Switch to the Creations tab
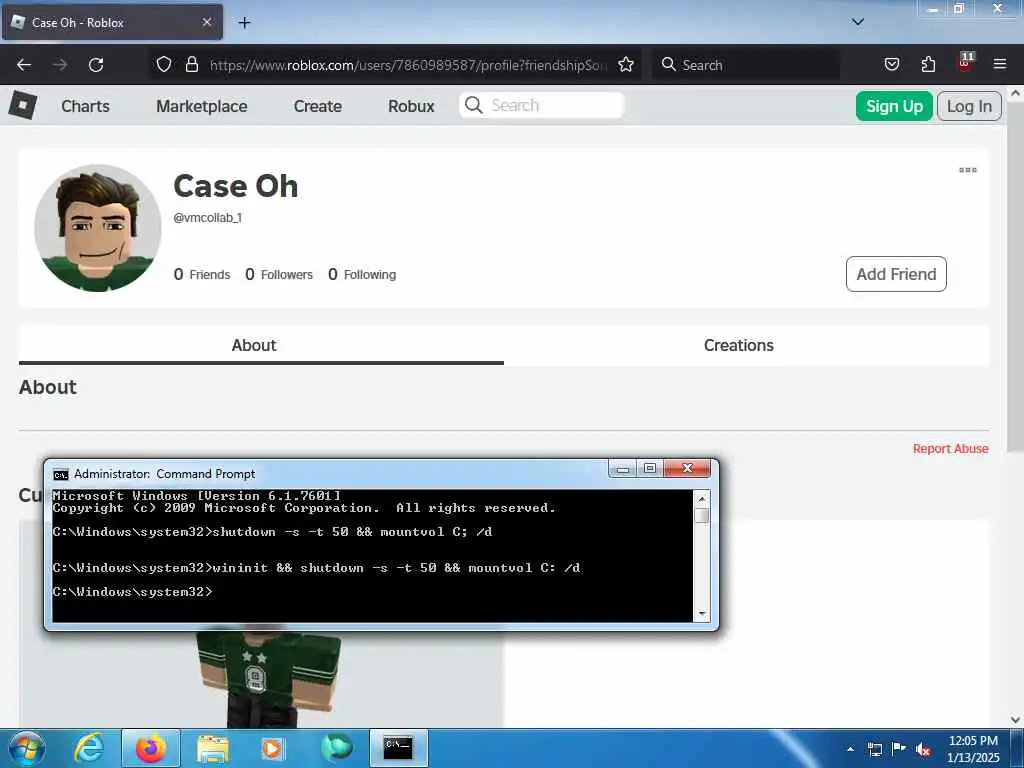This screenshot has height=768, width=1024. click(739, 345)
